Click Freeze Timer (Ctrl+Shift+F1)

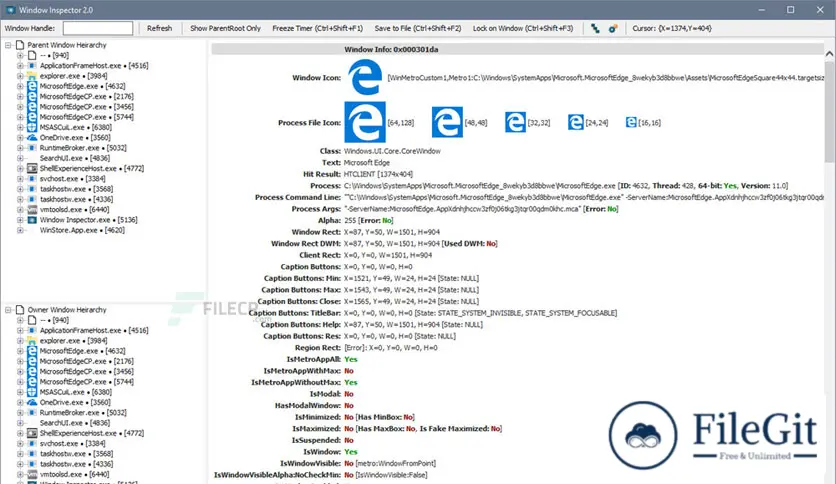(317, 28)
